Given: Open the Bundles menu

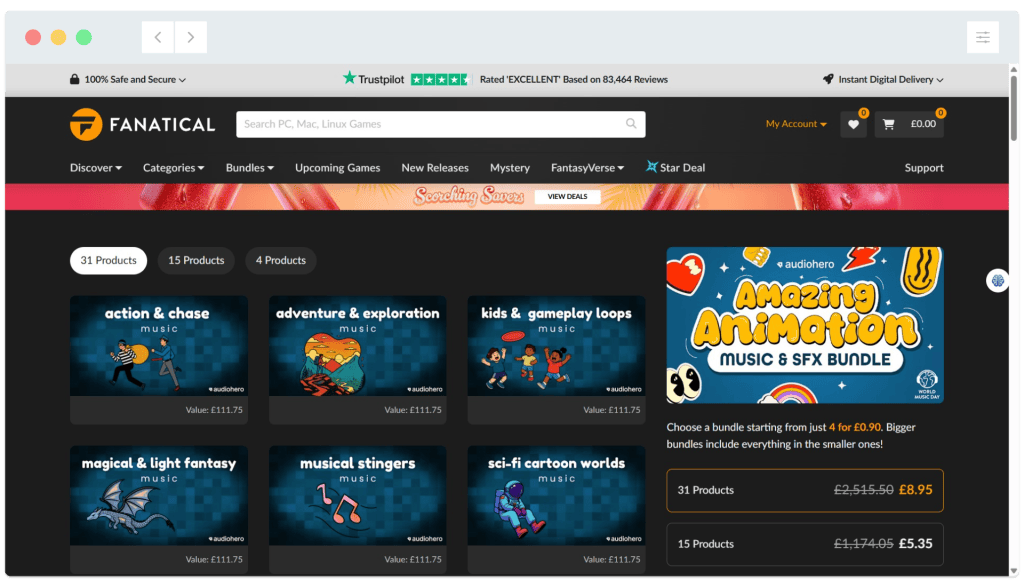Looking at the screenshot, I should 249,168.
